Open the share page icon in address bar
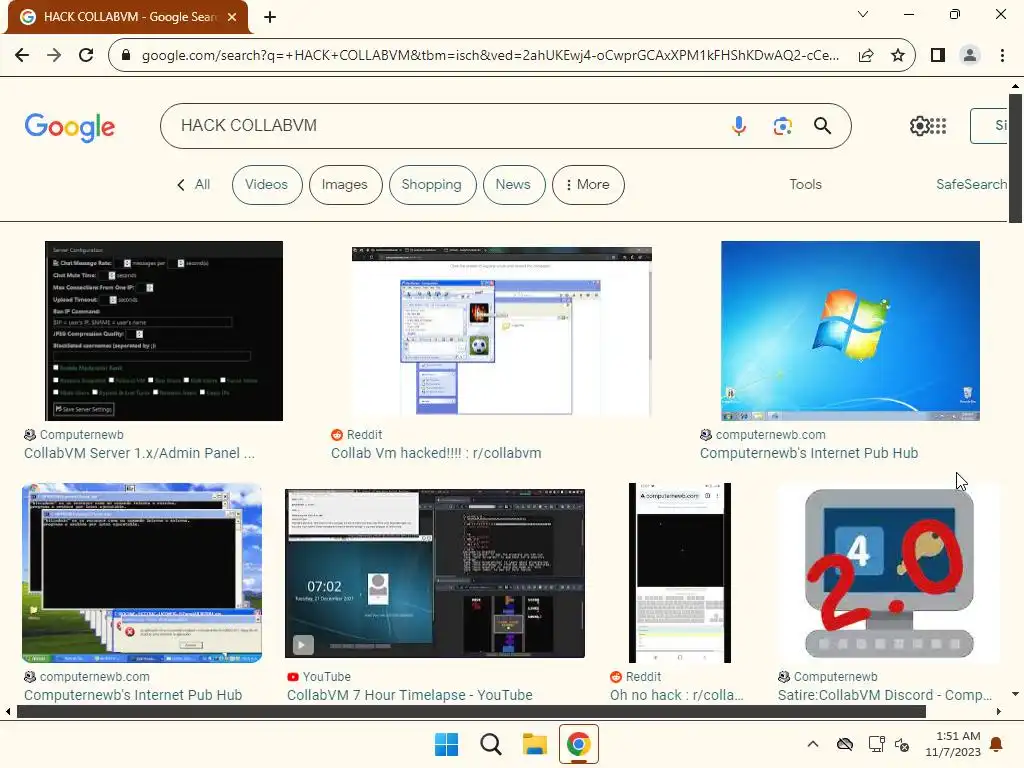1024x768 pixels. [866, 56]
